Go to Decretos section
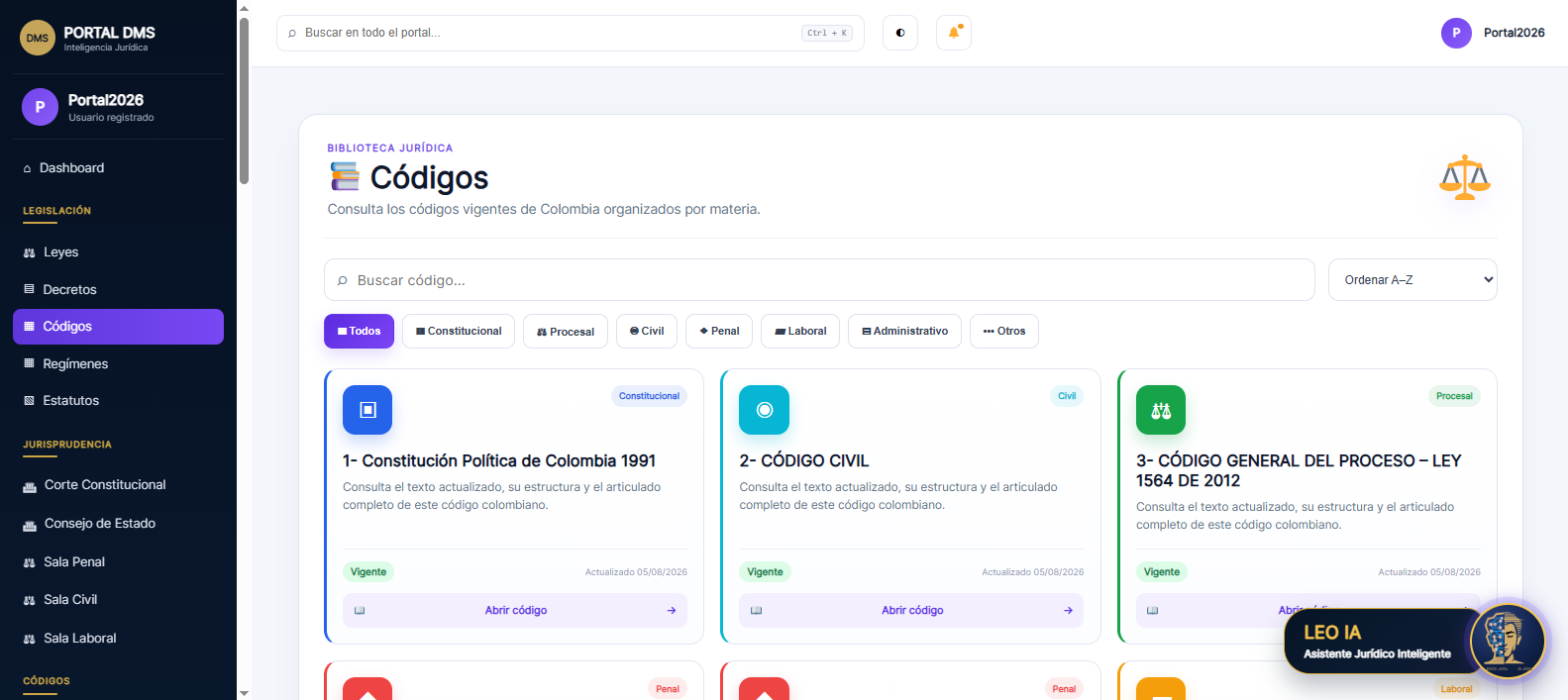Viewport: 1568px width, 700px height. 118,289
